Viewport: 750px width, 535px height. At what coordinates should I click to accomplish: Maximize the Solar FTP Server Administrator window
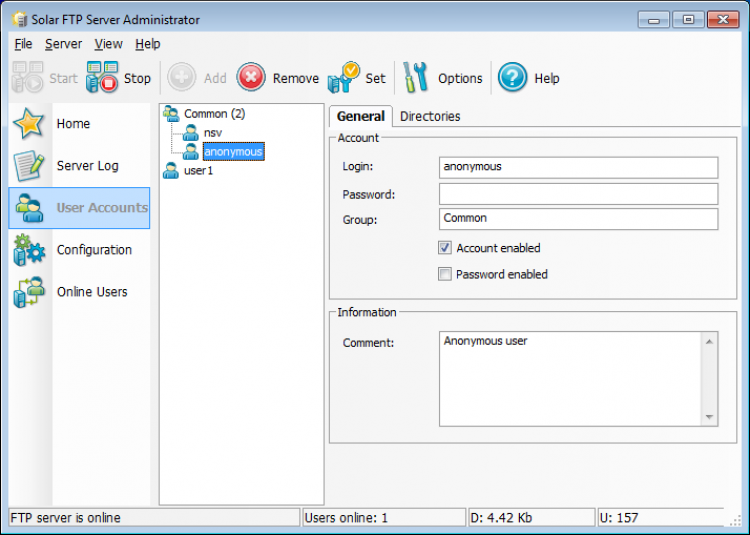(x=688, y=20)
